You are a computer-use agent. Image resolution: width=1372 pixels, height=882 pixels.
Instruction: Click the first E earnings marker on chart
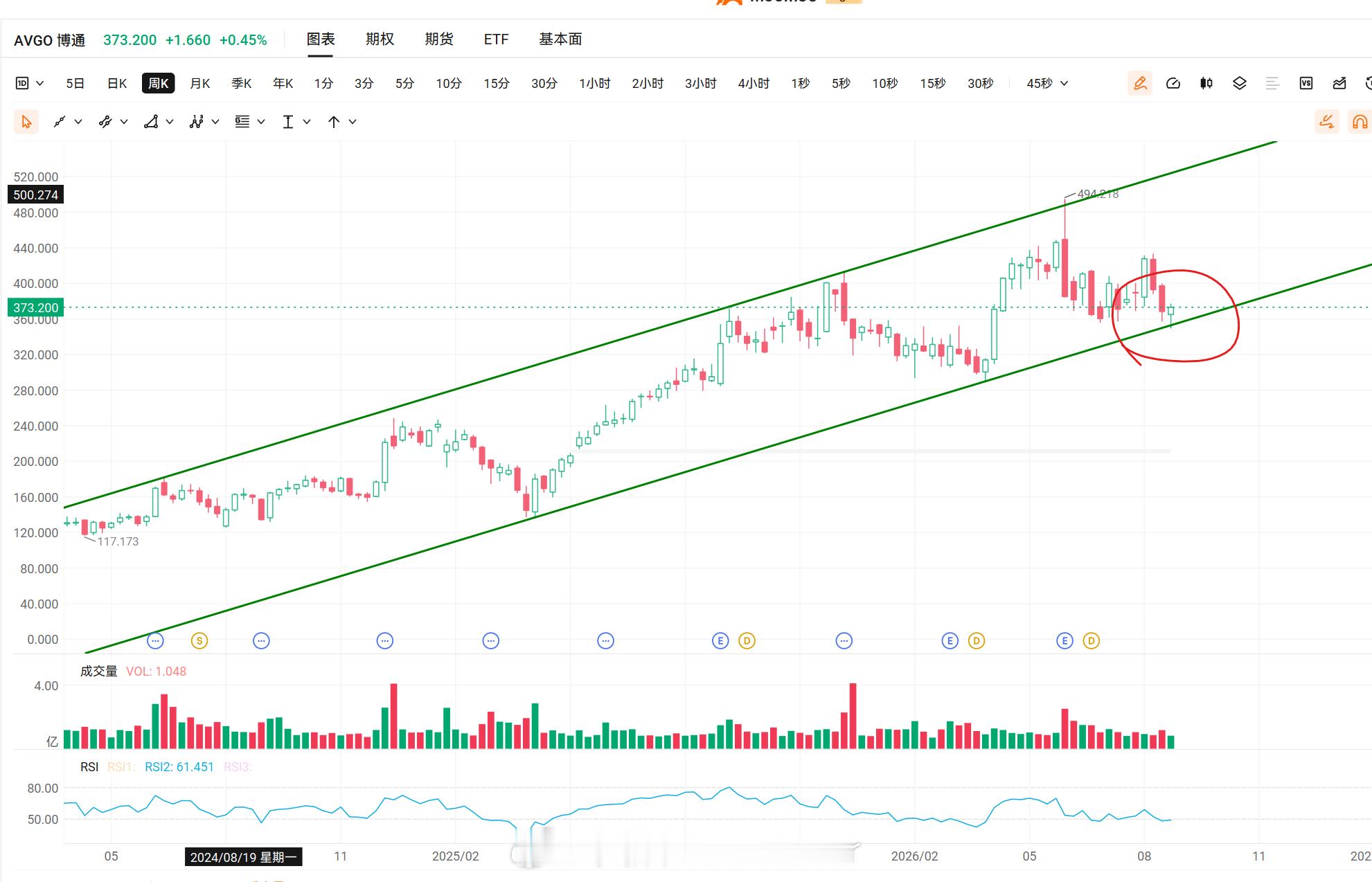tap(720, 641)
